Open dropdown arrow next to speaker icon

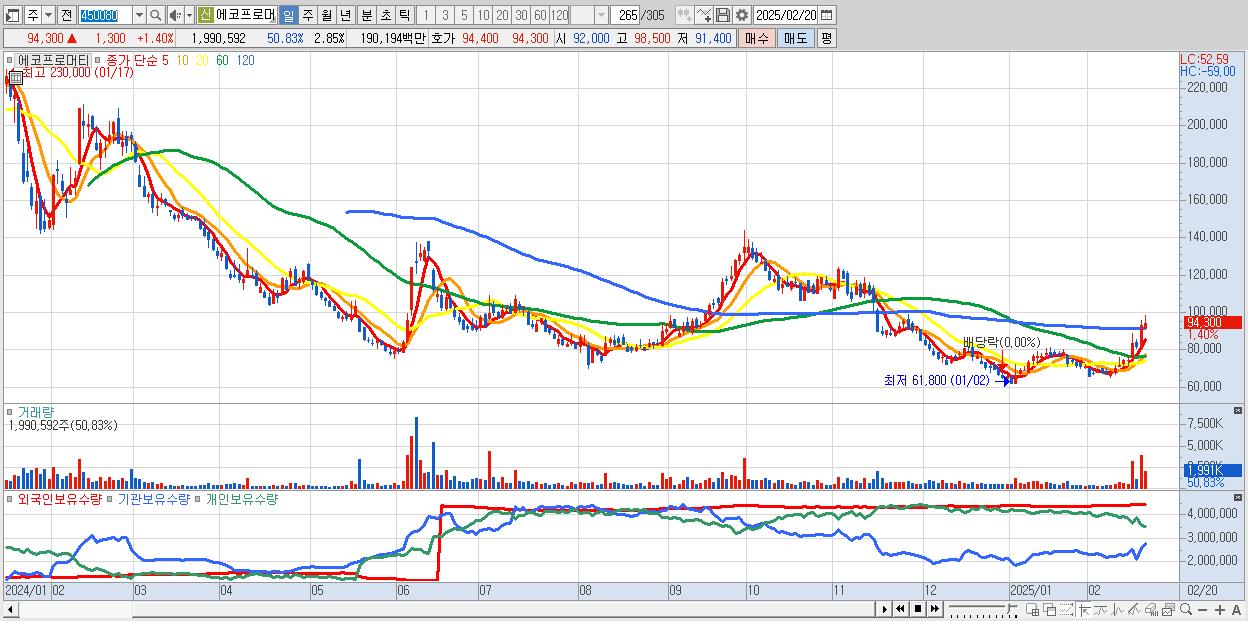coord(188,15)
